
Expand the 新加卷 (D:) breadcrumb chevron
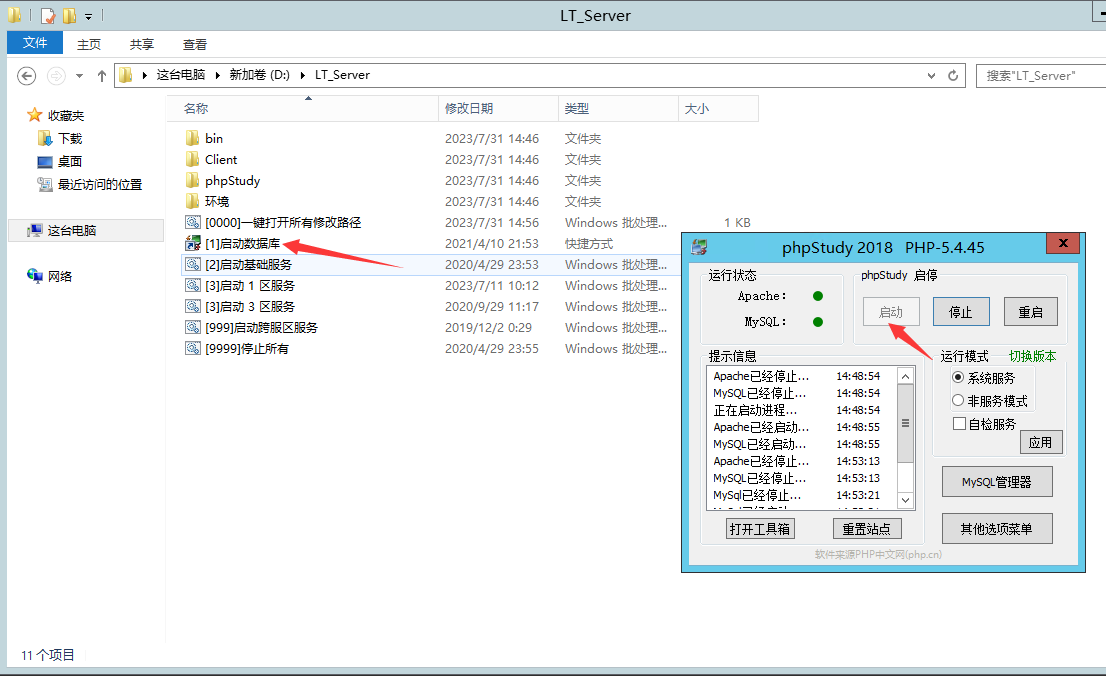click(x=304, y=75)
